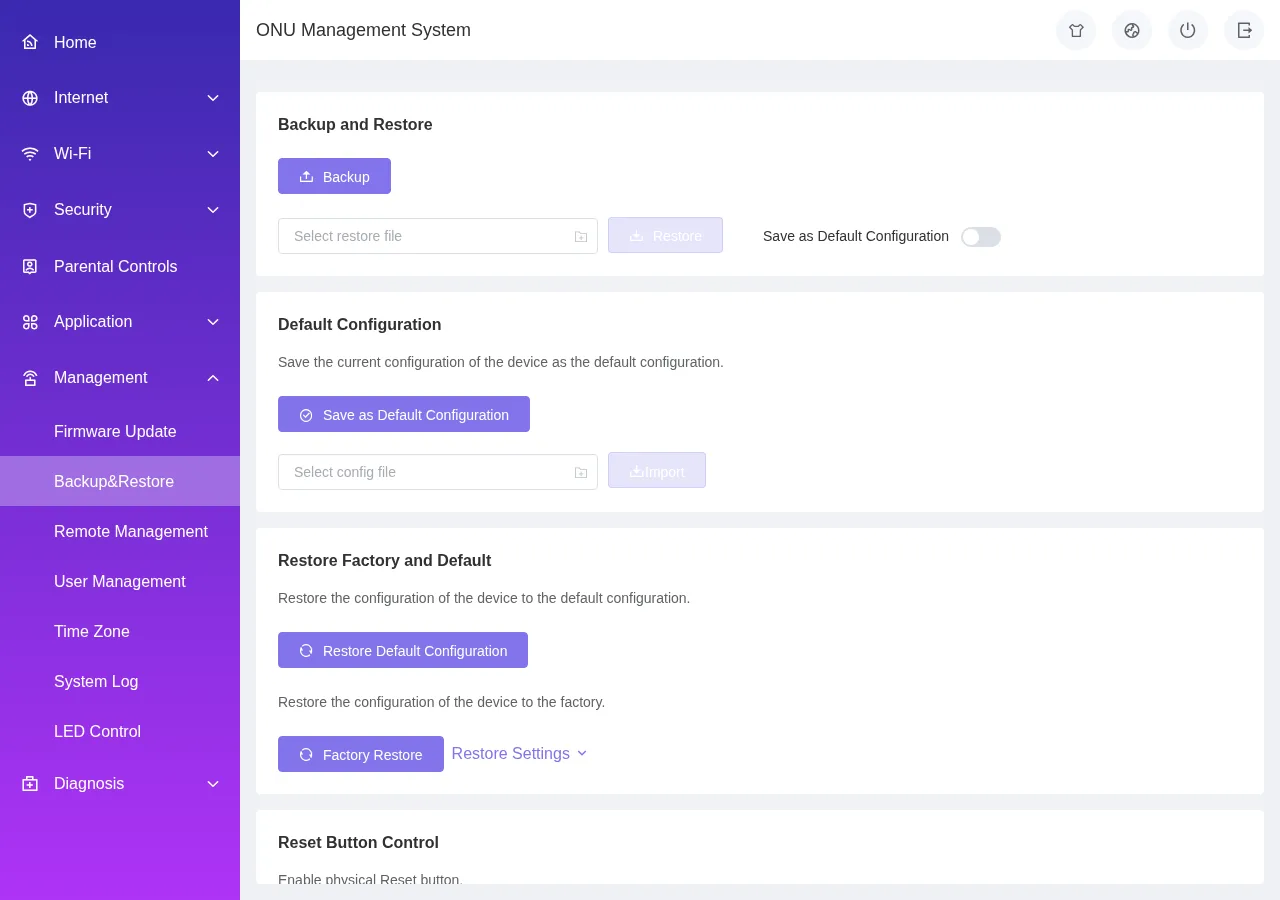Image resolution: width=1280 pixels, height=900 pixels.
Task: Open LED Control settings
Action: coord(120,731)
